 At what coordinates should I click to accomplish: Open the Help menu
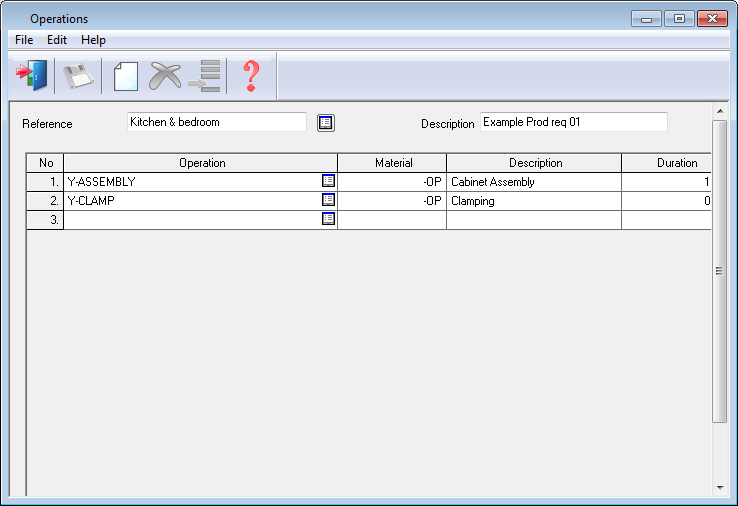pyautogui.click(x=93, y=40)
